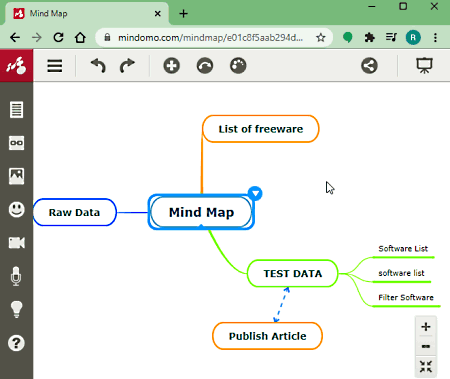Open the lightbulb ideas panel
Viewport: 450px width, 379px height.
click(16, 309)
